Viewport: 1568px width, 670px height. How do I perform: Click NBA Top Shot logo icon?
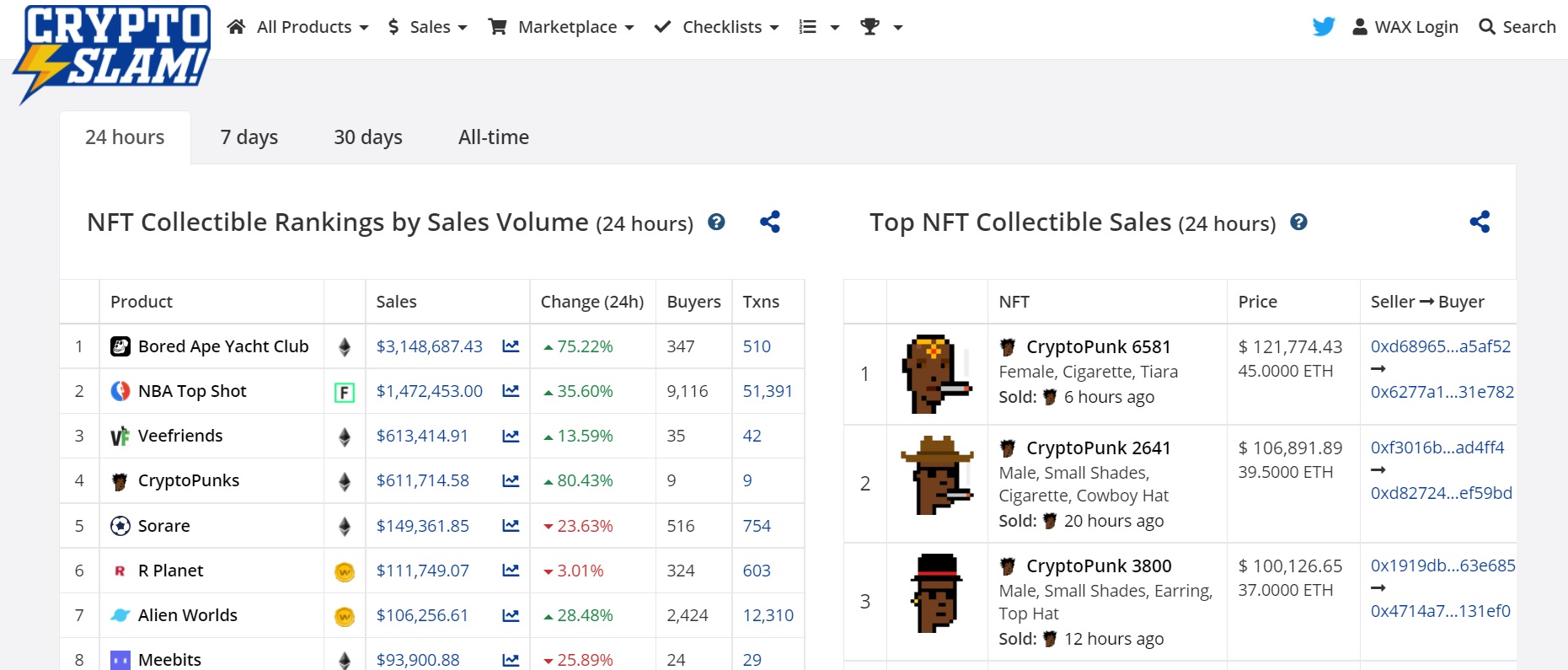120,391
